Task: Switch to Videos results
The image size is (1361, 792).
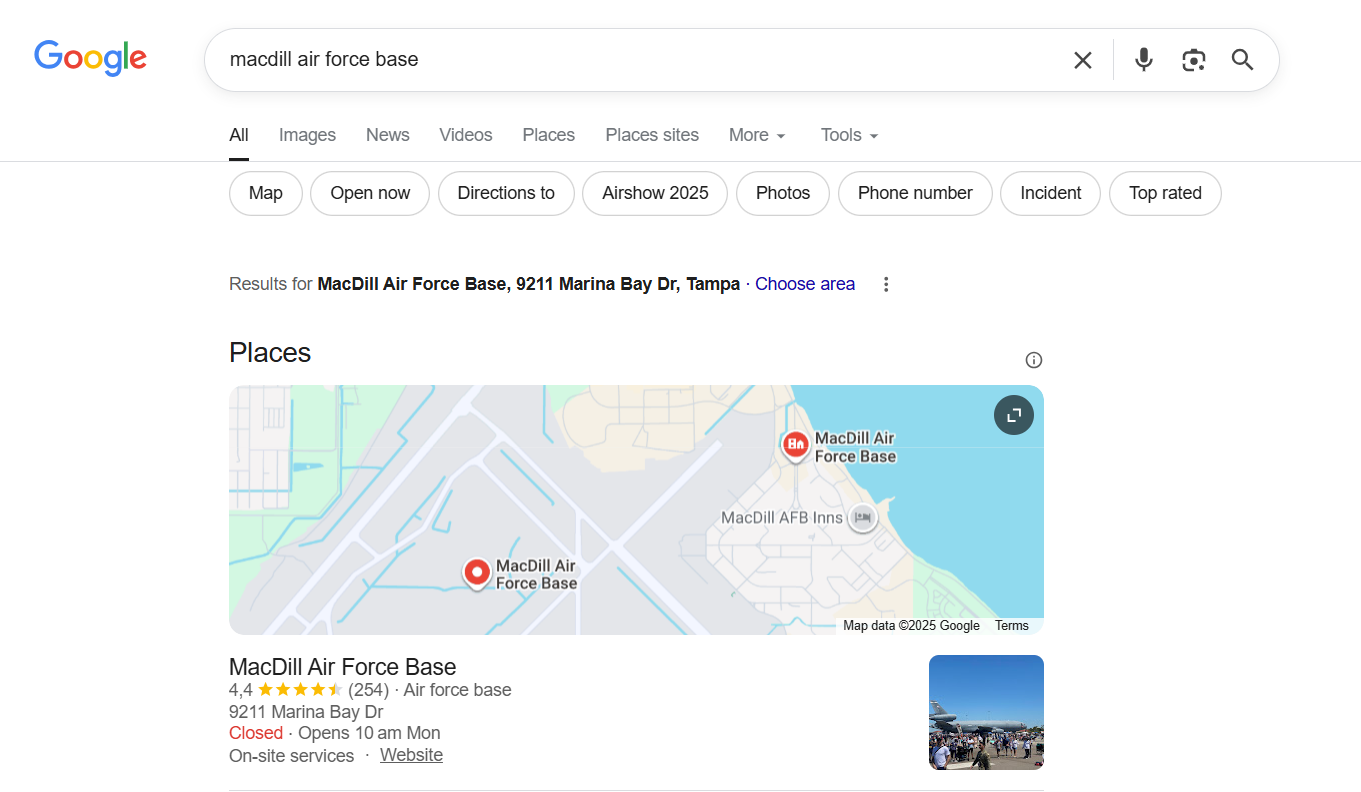Action: pyautogui.click(x=466, y=135)
